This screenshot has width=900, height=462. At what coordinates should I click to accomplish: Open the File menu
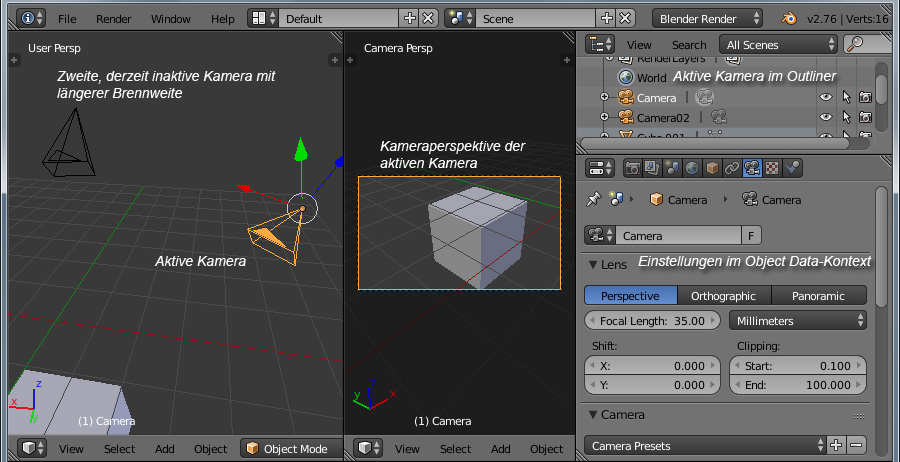[67, 18]
